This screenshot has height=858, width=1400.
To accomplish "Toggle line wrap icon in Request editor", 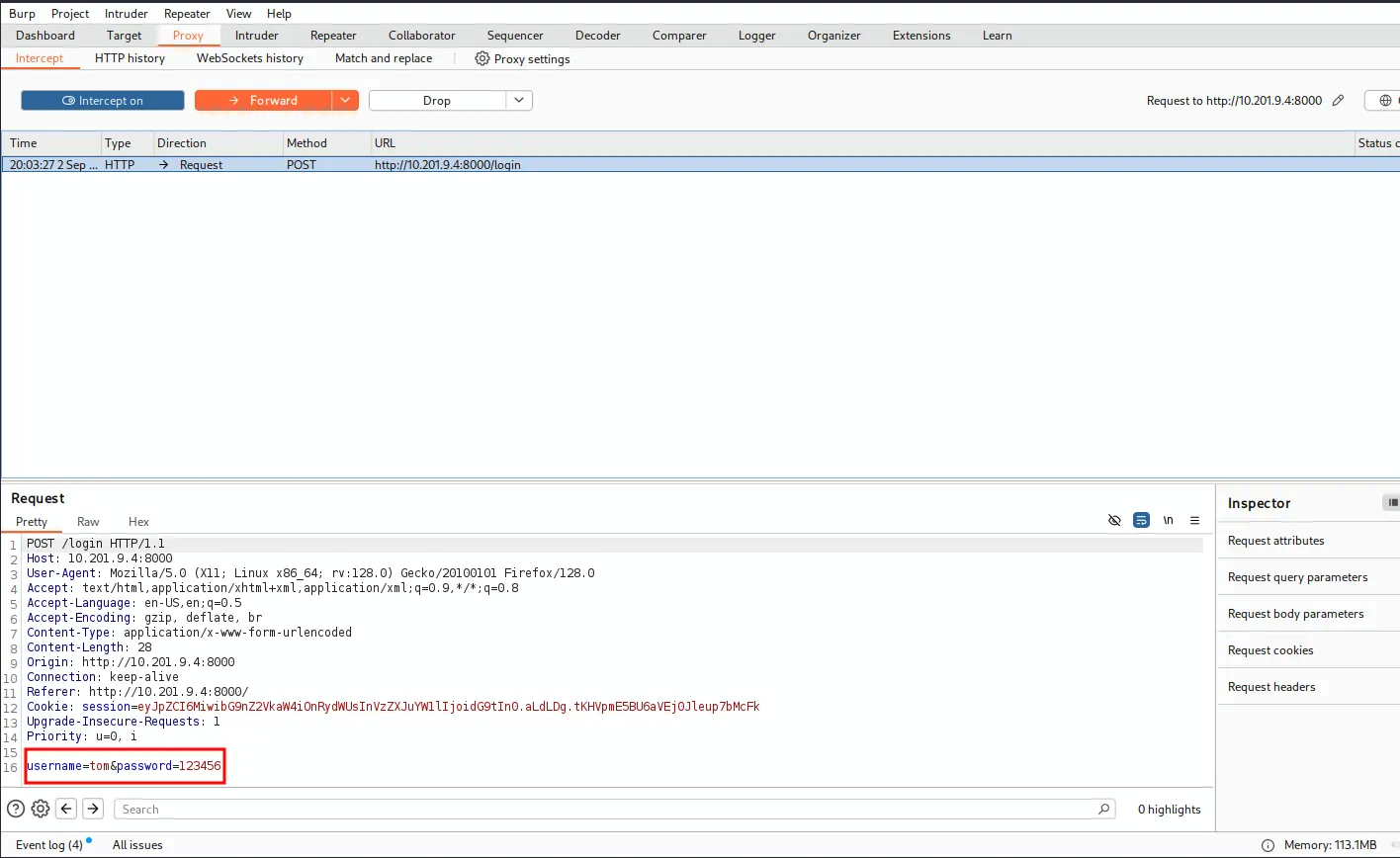I will [1141, 520].
